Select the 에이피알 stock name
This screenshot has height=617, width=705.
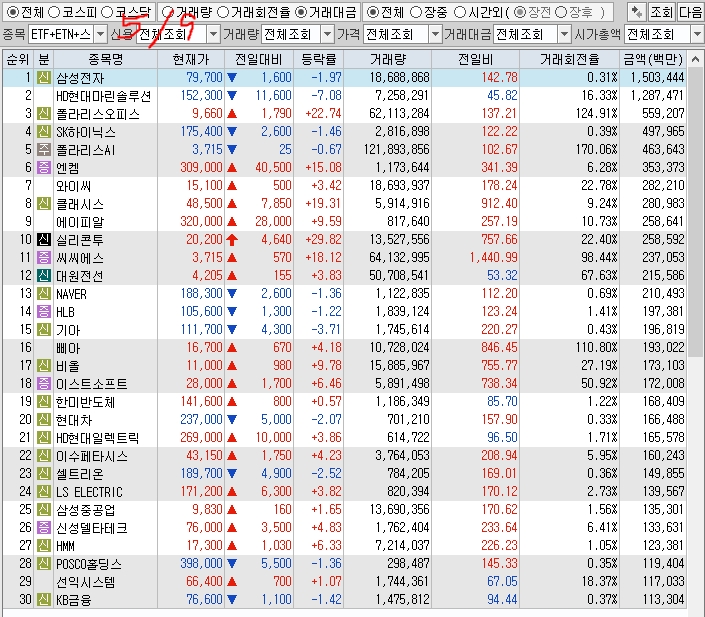[80, 222]
